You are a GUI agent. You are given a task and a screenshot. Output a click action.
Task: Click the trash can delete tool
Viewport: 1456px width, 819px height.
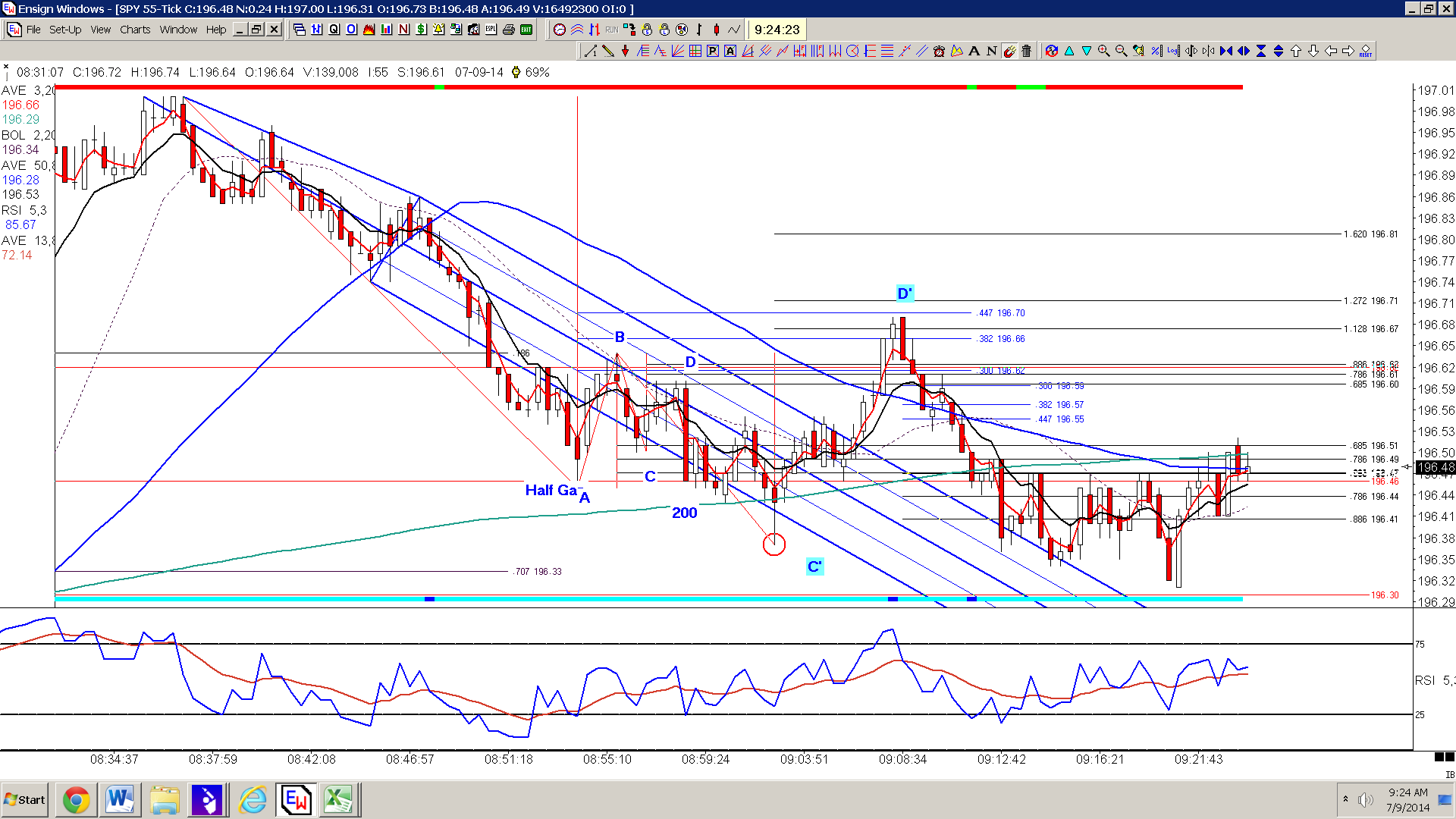(1027, 51)
